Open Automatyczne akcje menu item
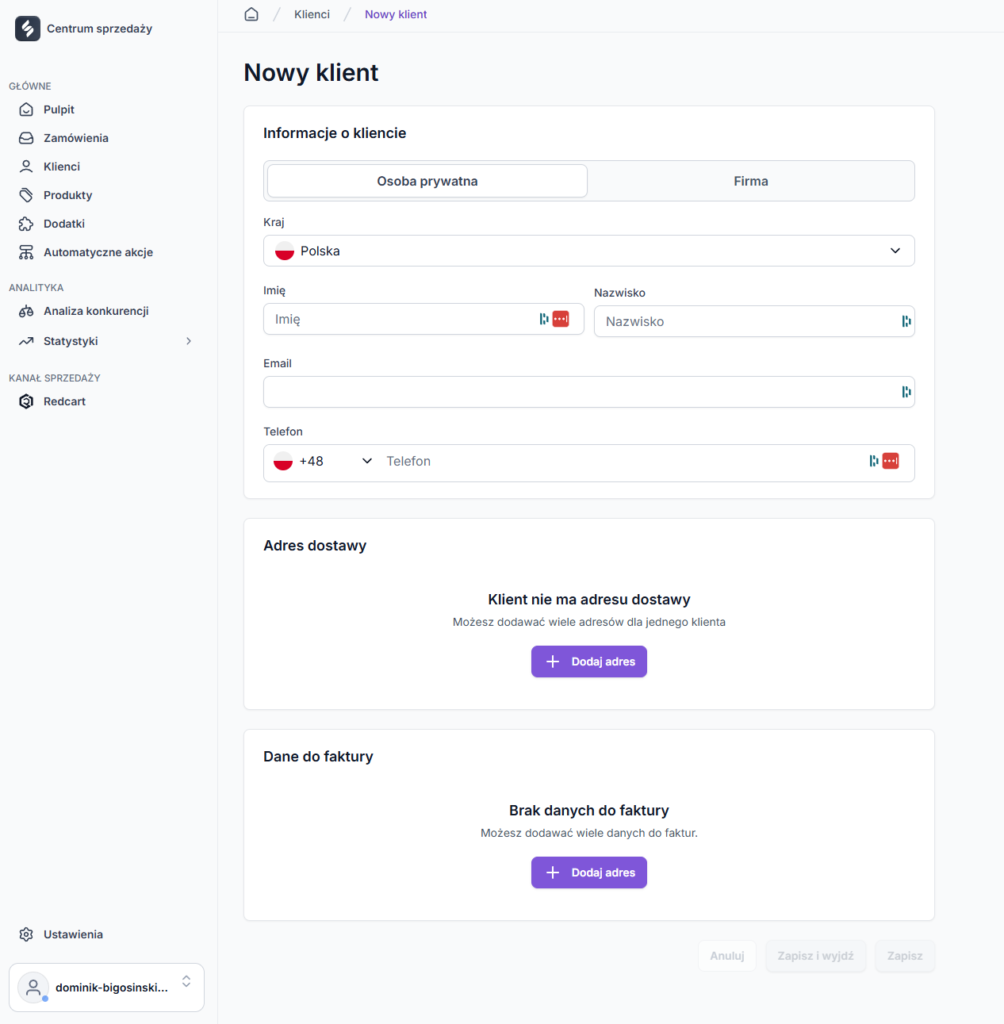 (x=98, y=252)
